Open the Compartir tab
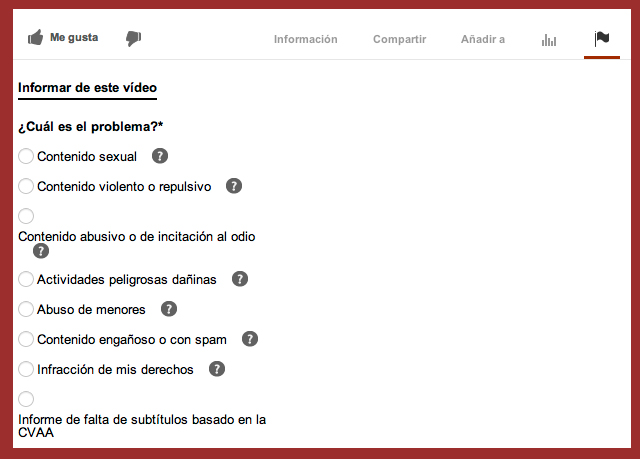The height and width of the screenshot is (459, 640). click(x=399, y=39)
